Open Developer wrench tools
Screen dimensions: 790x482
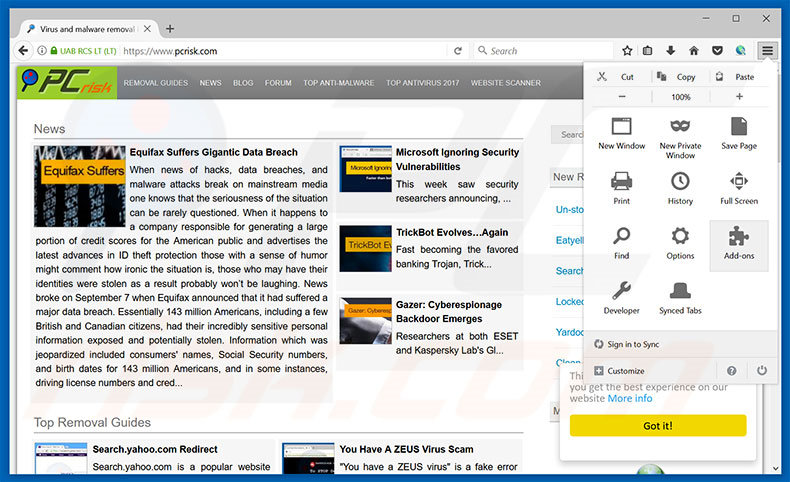(x=621, y=300)
